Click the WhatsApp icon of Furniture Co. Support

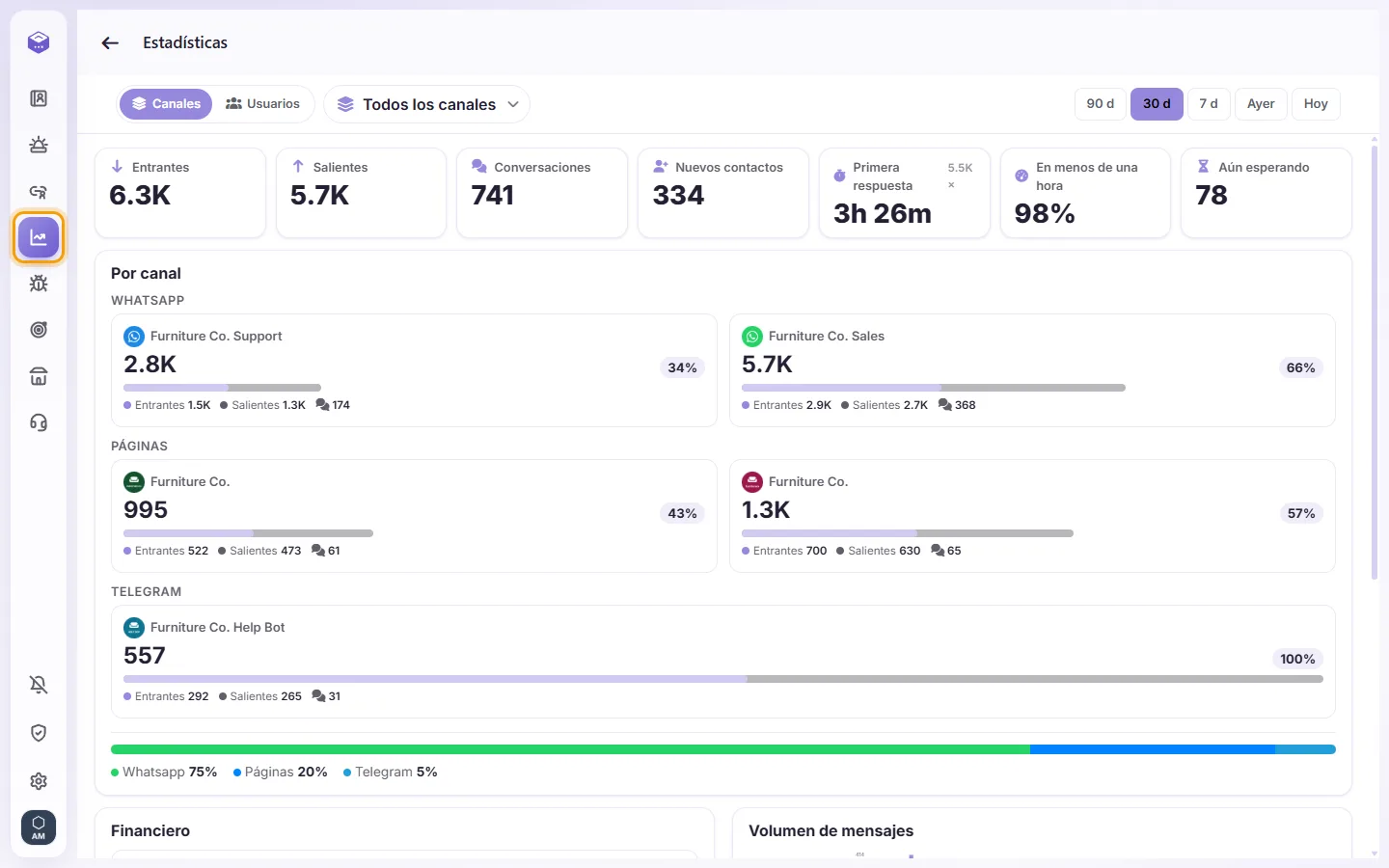click(x=134, y=337)
